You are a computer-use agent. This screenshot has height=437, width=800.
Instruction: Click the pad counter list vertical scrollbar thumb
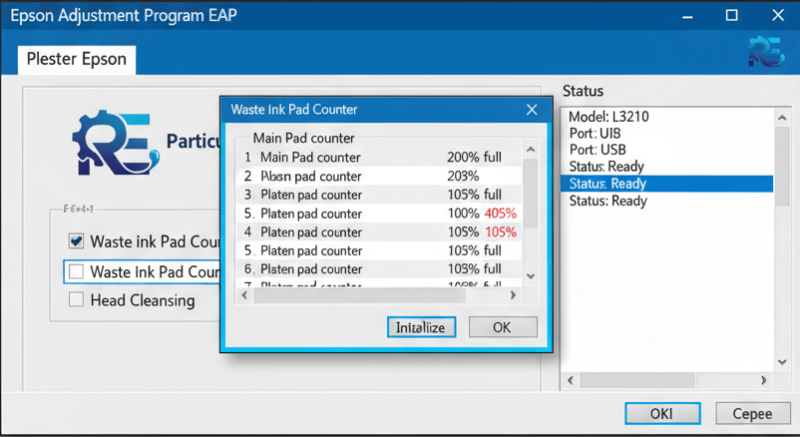click(531, 193)
